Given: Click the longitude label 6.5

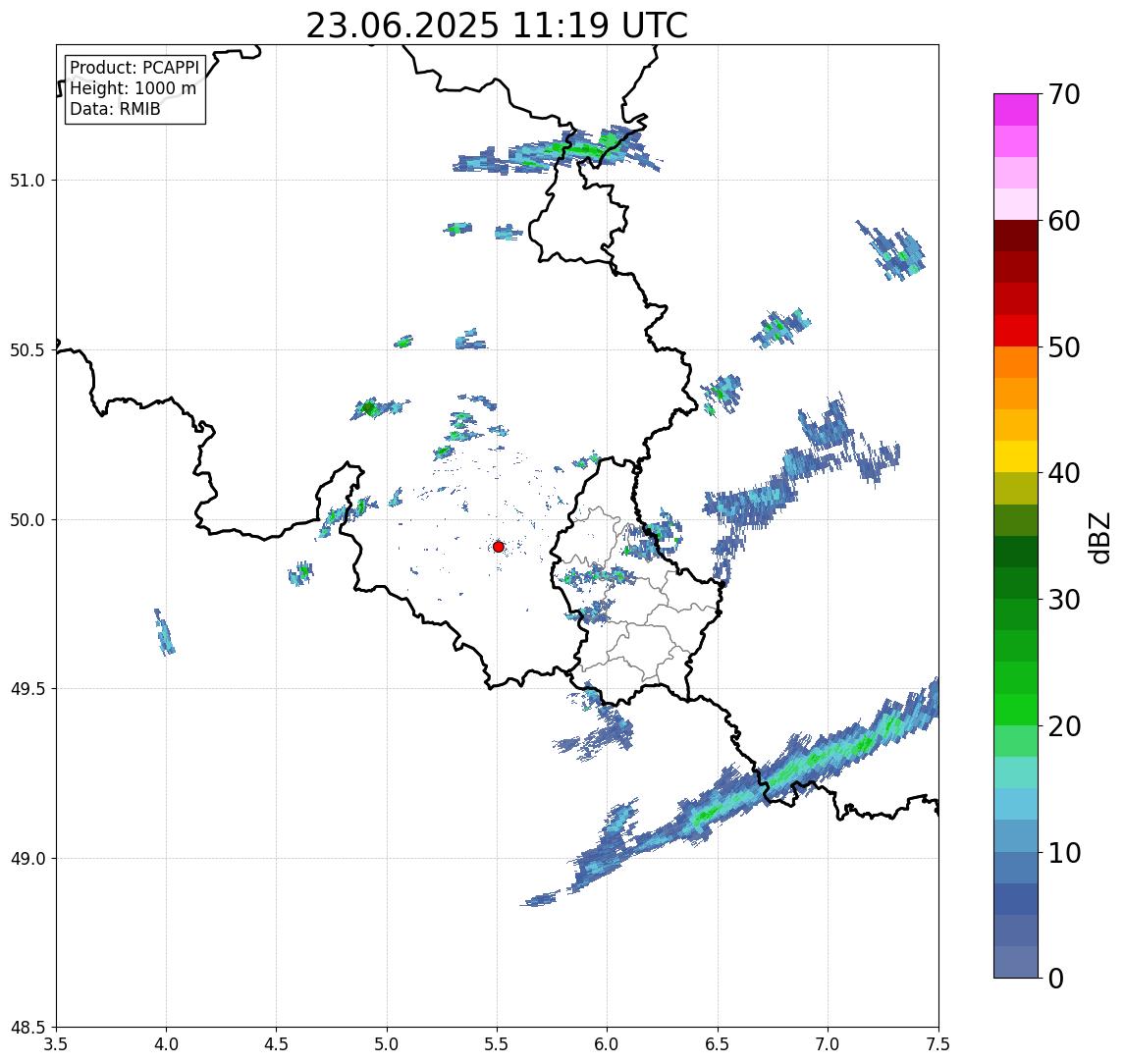Looking at the screenshot, I should (x=718, y=1044).
